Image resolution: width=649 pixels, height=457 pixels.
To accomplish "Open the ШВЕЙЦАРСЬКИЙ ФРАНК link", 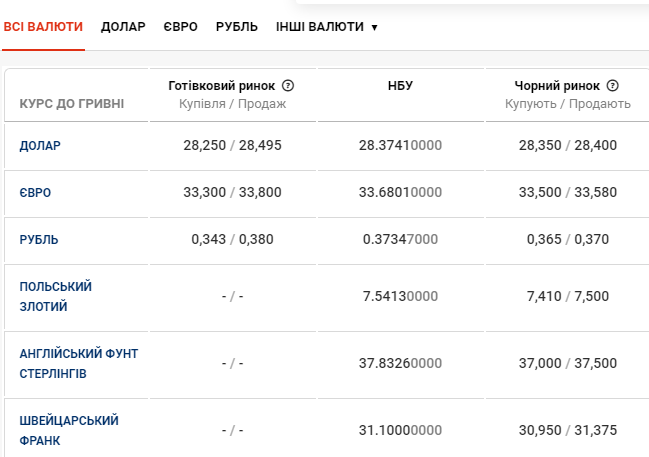I will pos(69,431).
